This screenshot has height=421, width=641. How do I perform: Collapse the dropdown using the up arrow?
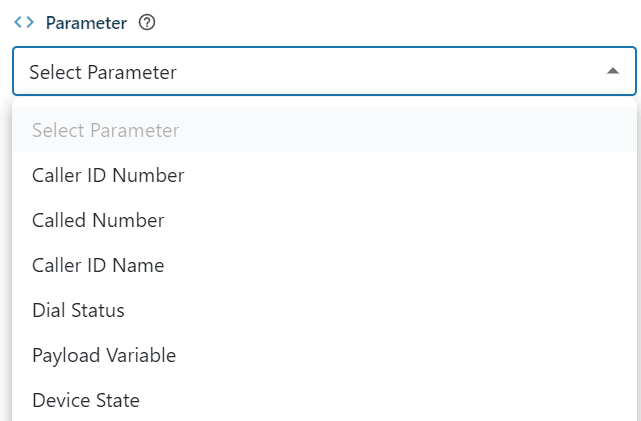point(613,72)
